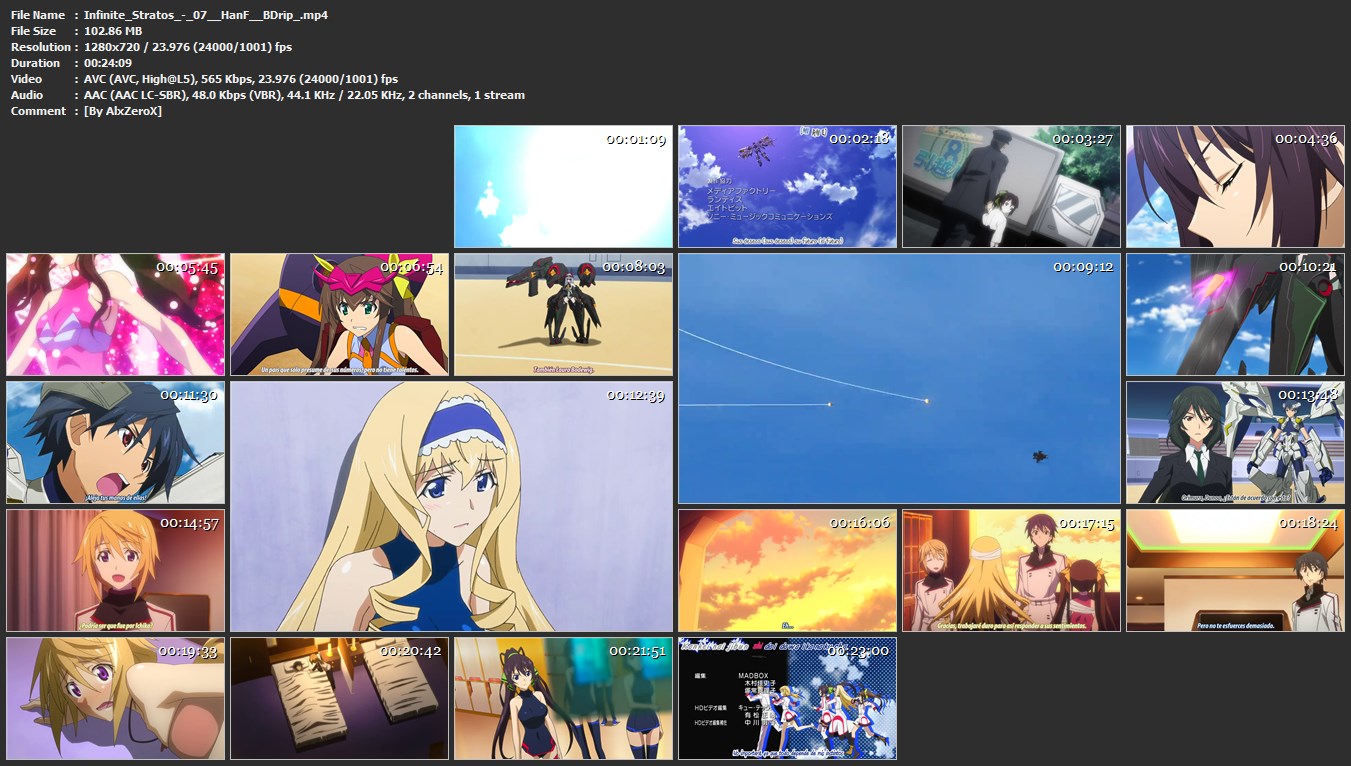Open the thumbnail stamped 00:01:09

point(563,186)
